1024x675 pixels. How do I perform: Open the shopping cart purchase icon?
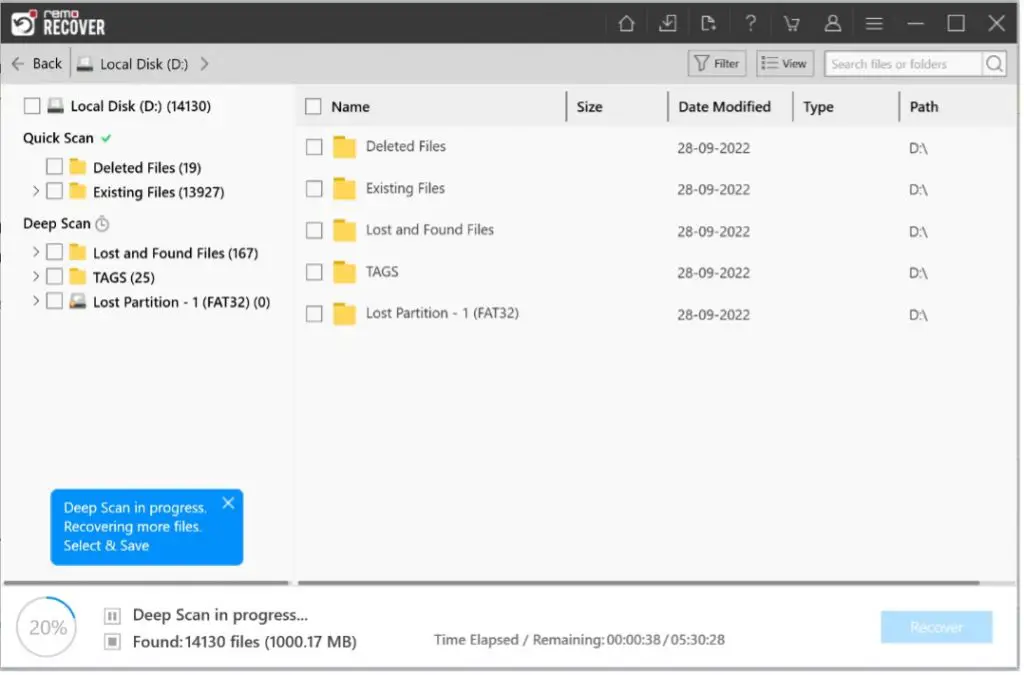[x=793, y=24]
